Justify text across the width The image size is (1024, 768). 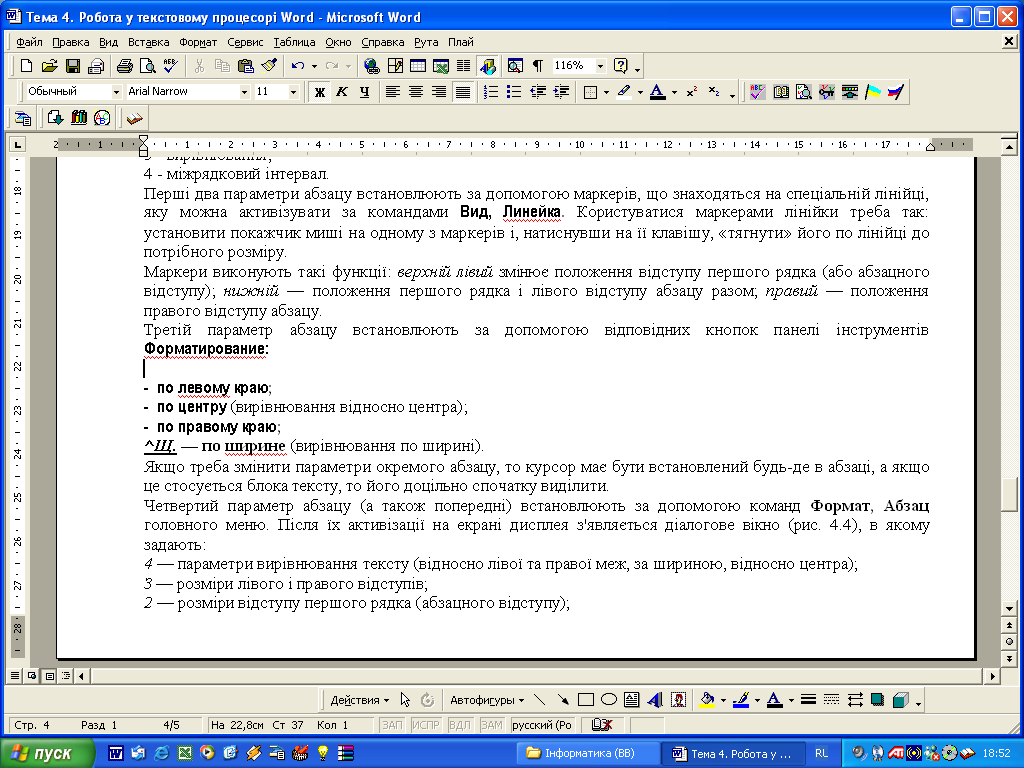click(462, 92)
